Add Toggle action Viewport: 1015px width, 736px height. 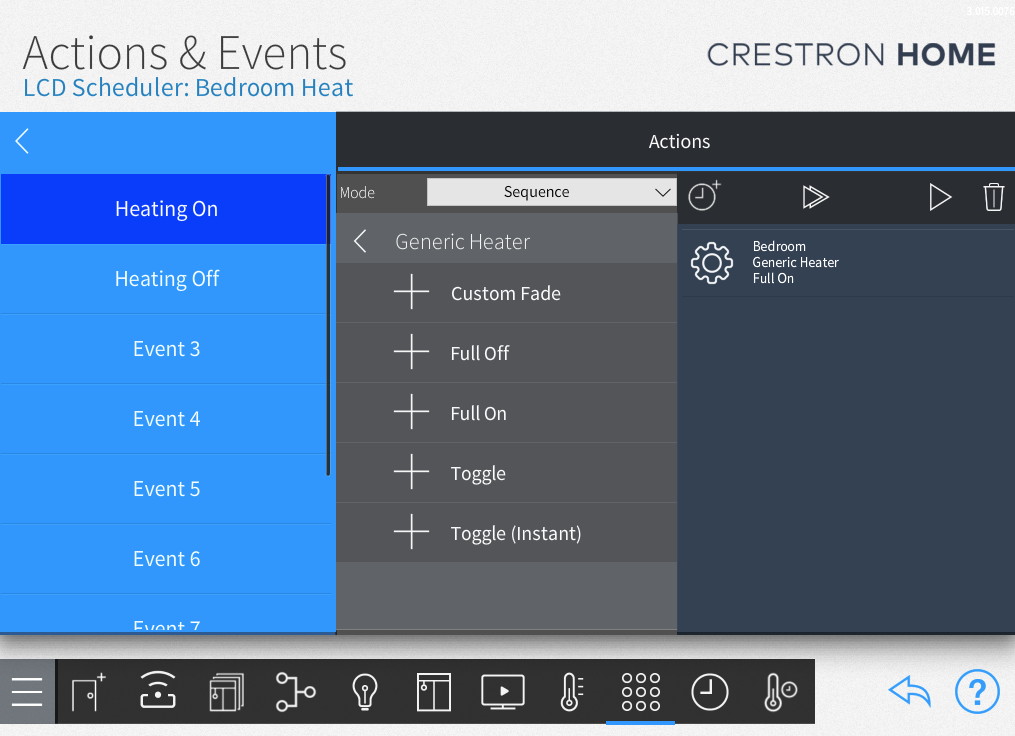507,473
